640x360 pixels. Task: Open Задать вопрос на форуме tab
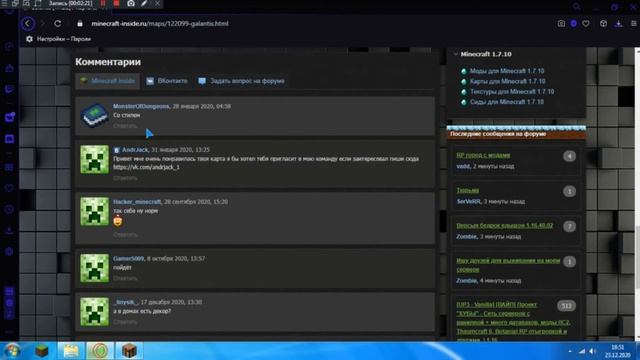(x=242, y=81)
